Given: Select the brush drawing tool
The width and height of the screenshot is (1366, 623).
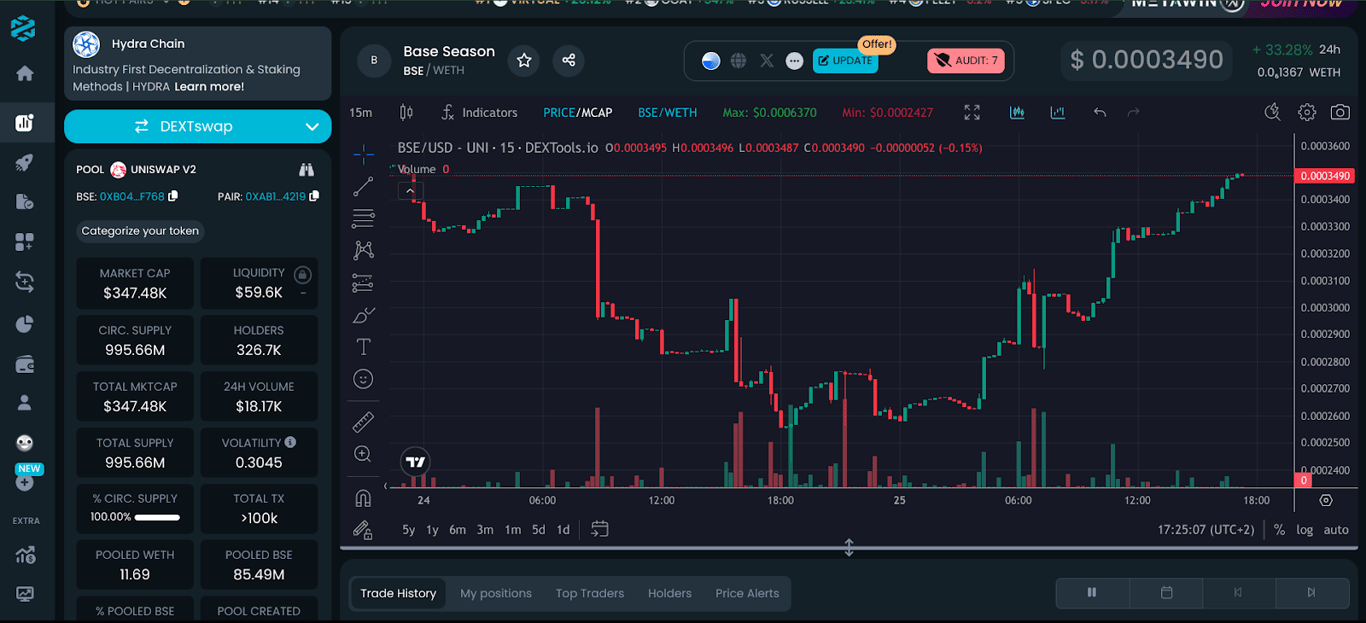Looking at the screenshot, I should point(363,315).
